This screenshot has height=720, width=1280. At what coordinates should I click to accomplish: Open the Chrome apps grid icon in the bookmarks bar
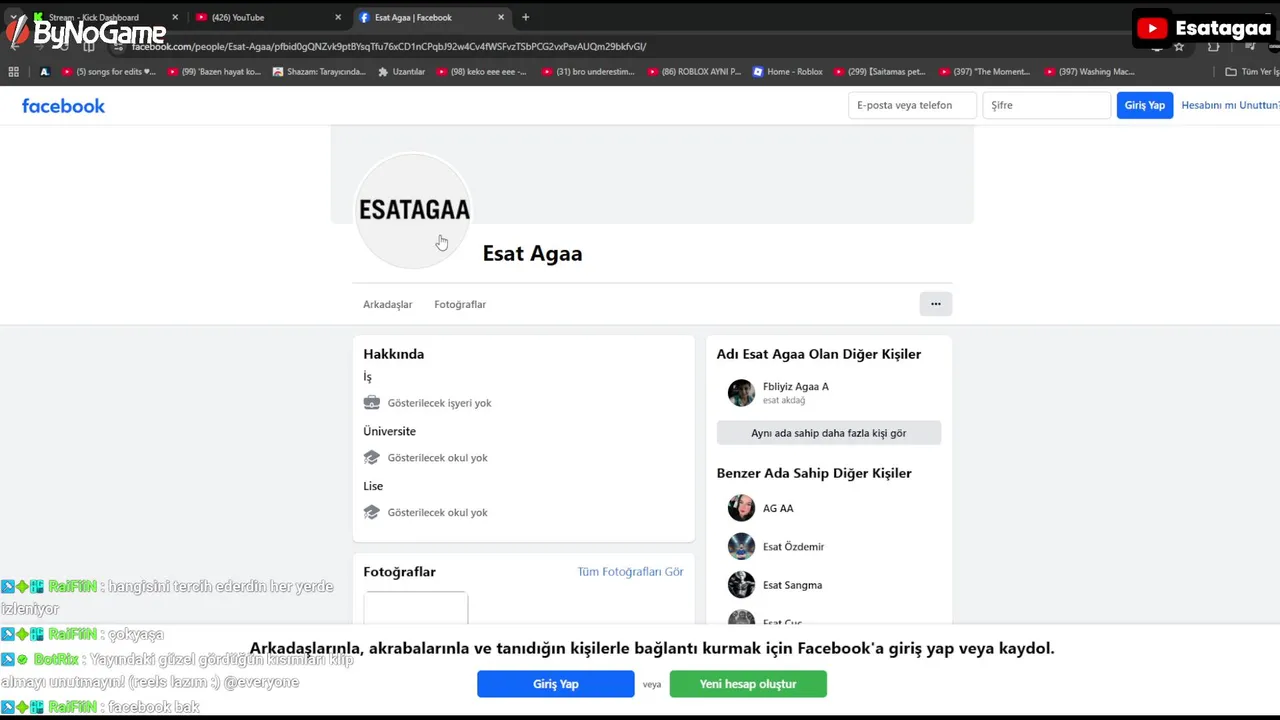[x=13, y=72]
